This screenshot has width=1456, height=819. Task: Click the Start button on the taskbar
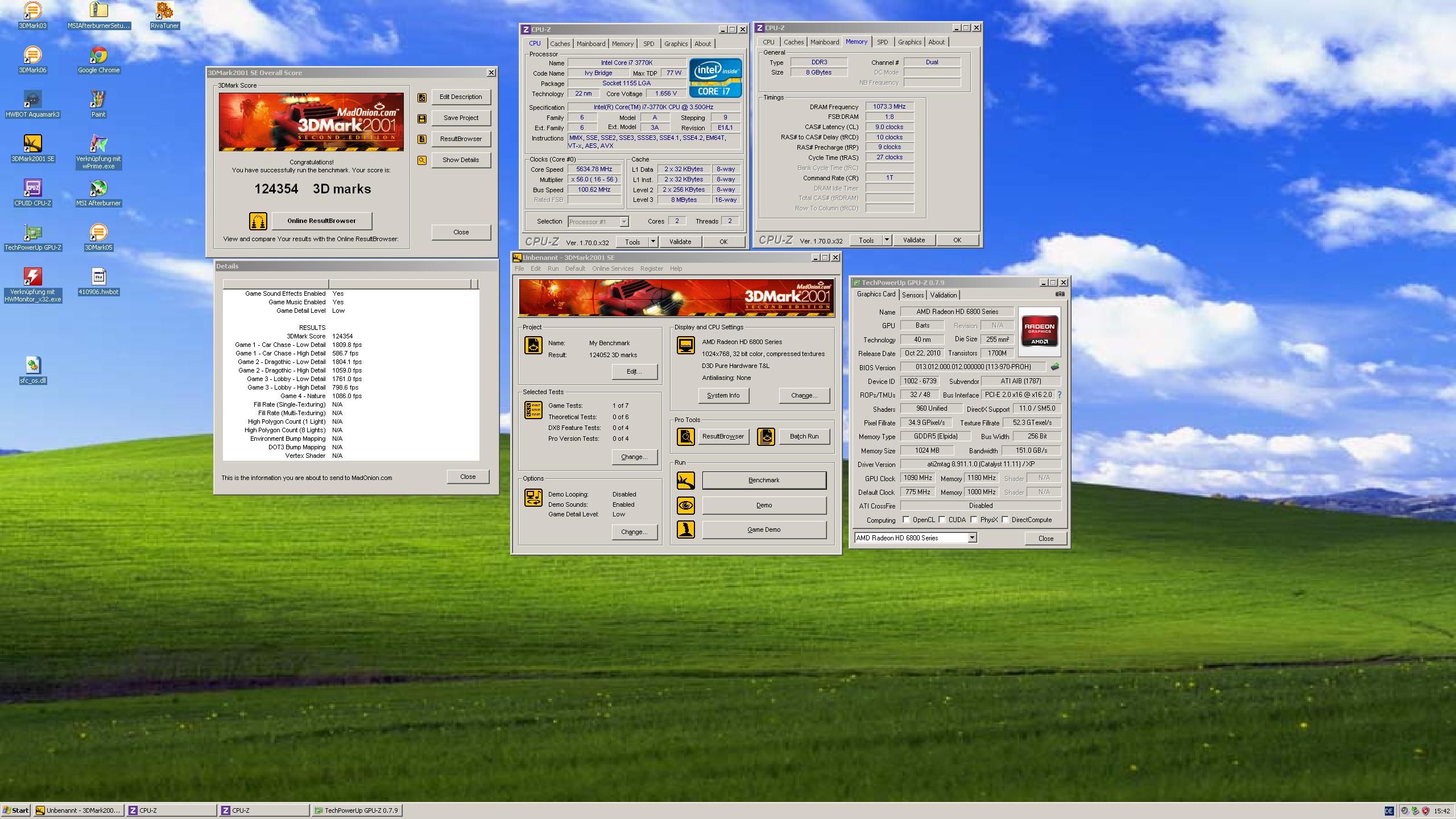(16, 810)
